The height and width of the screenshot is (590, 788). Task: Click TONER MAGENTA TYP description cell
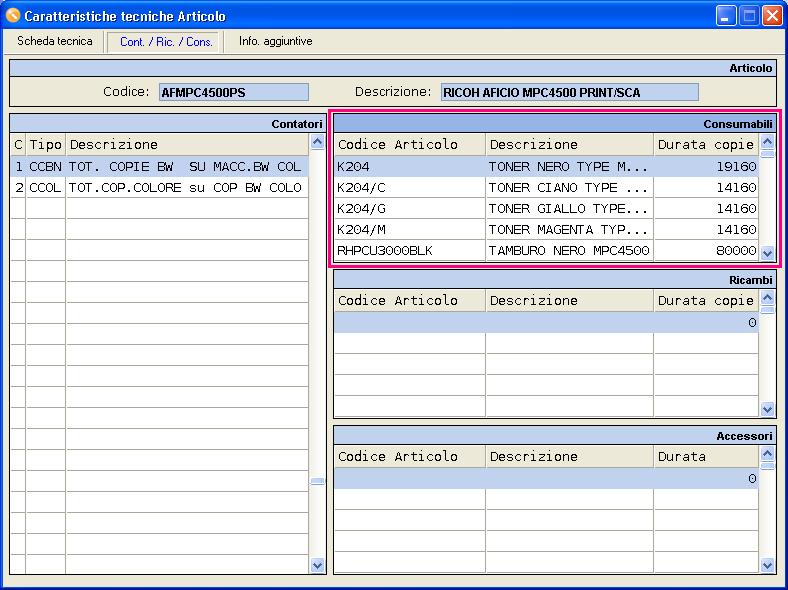coord(569,230)
